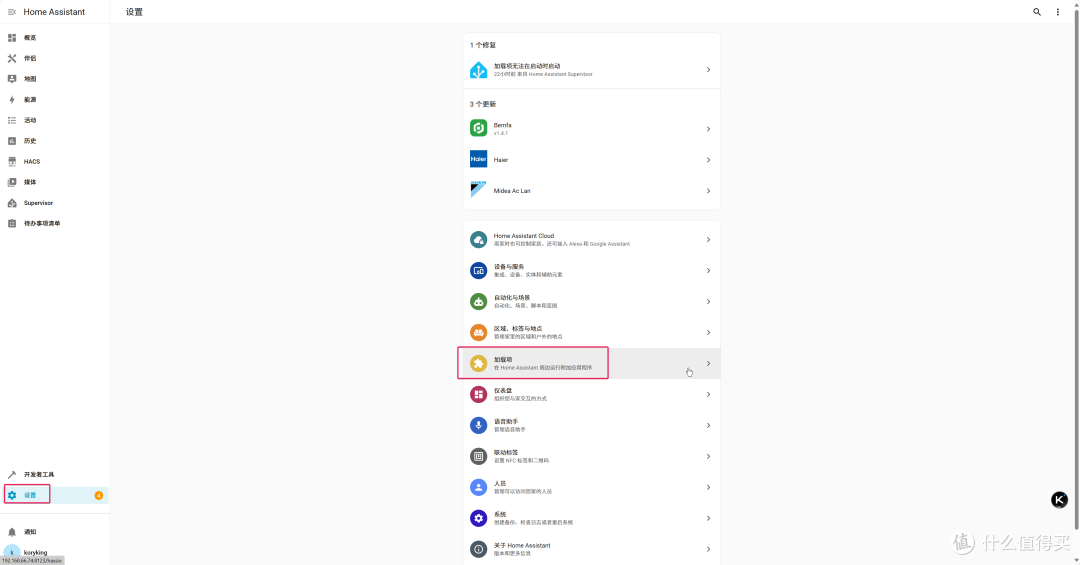Open the koryking user profile

(35, 552)
